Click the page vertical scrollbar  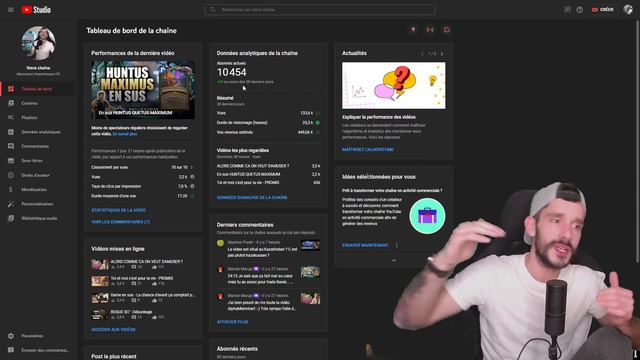coord(638,141)
